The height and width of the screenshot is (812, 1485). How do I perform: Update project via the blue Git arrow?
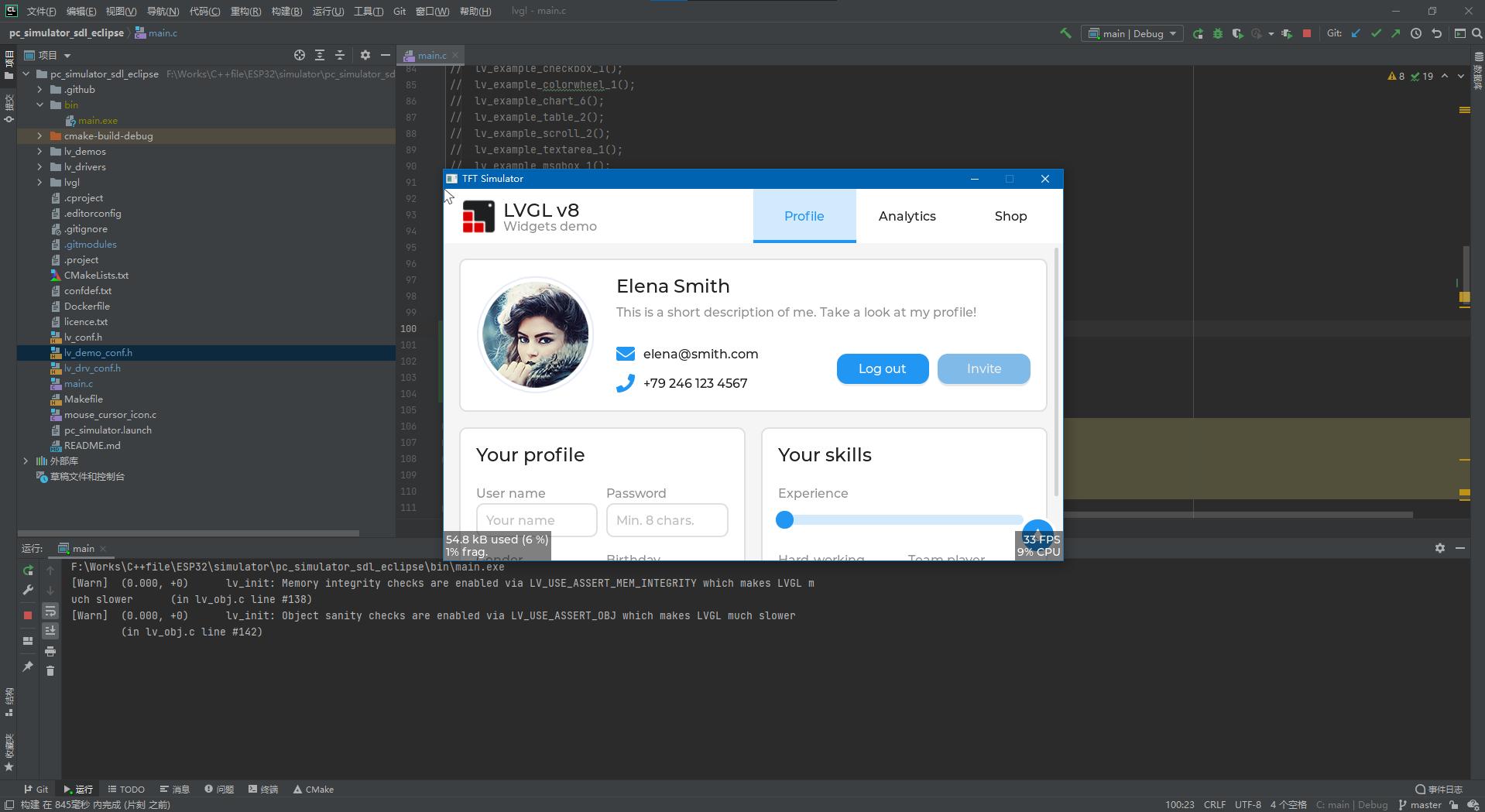click(x=1356, y=33)
